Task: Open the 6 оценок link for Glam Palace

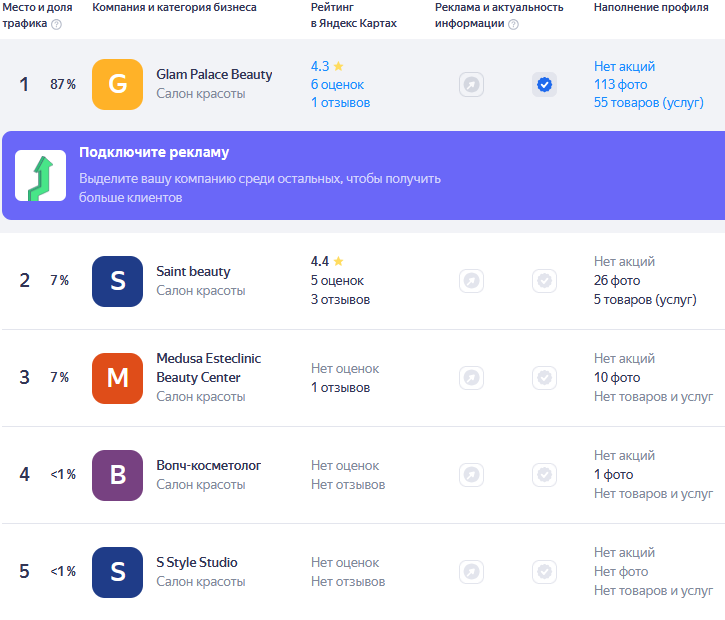Action: click(337, 84)
